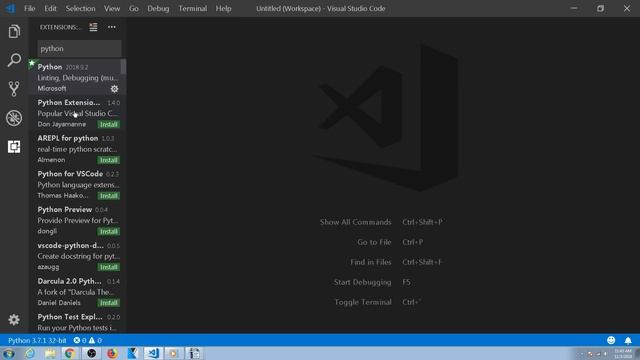Open the Windows Start button

coord(9,353)
